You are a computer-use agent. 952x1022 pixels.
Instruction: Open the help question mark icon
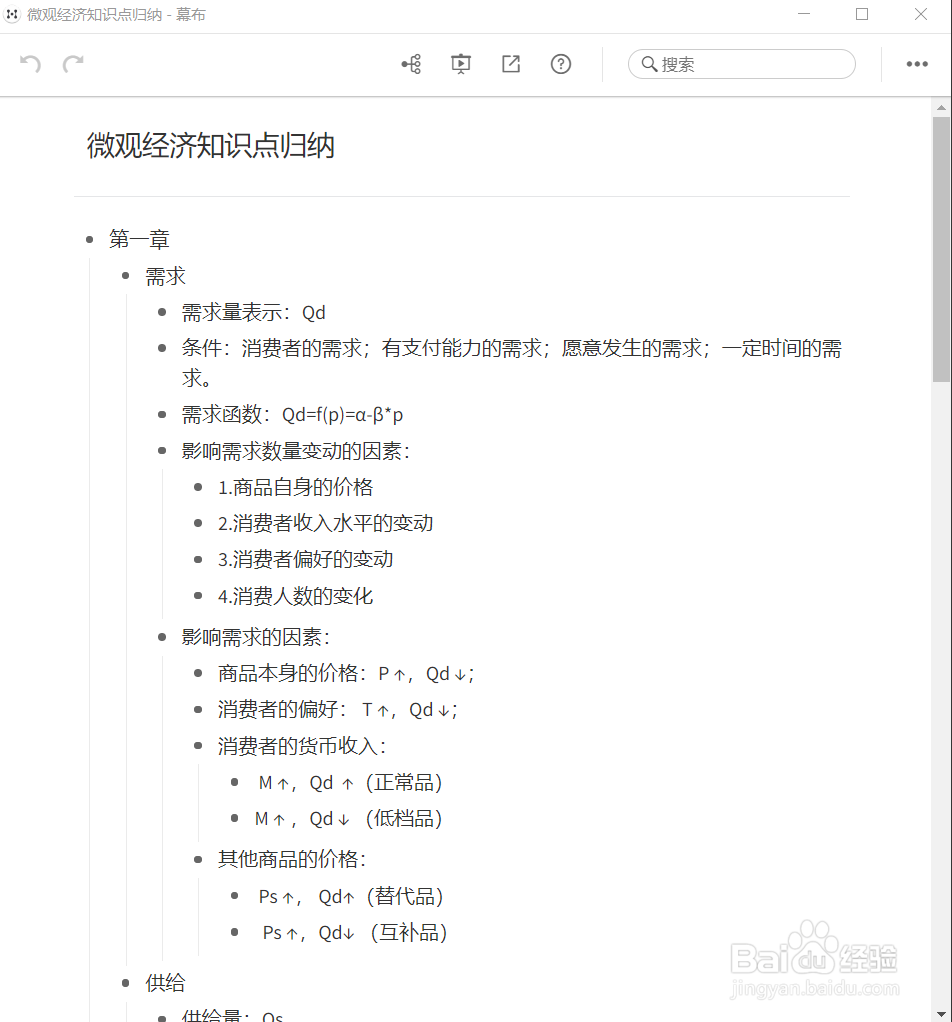point(560,64)
